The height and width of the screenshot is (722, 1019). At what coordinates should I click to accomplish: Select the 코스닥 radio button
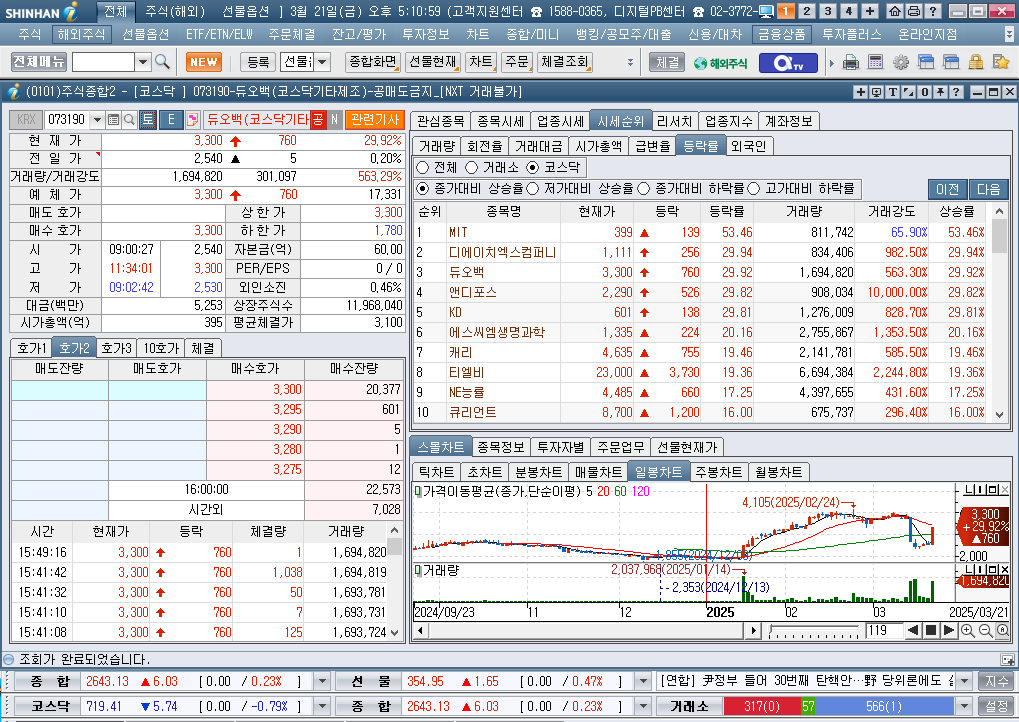(533, 168)
